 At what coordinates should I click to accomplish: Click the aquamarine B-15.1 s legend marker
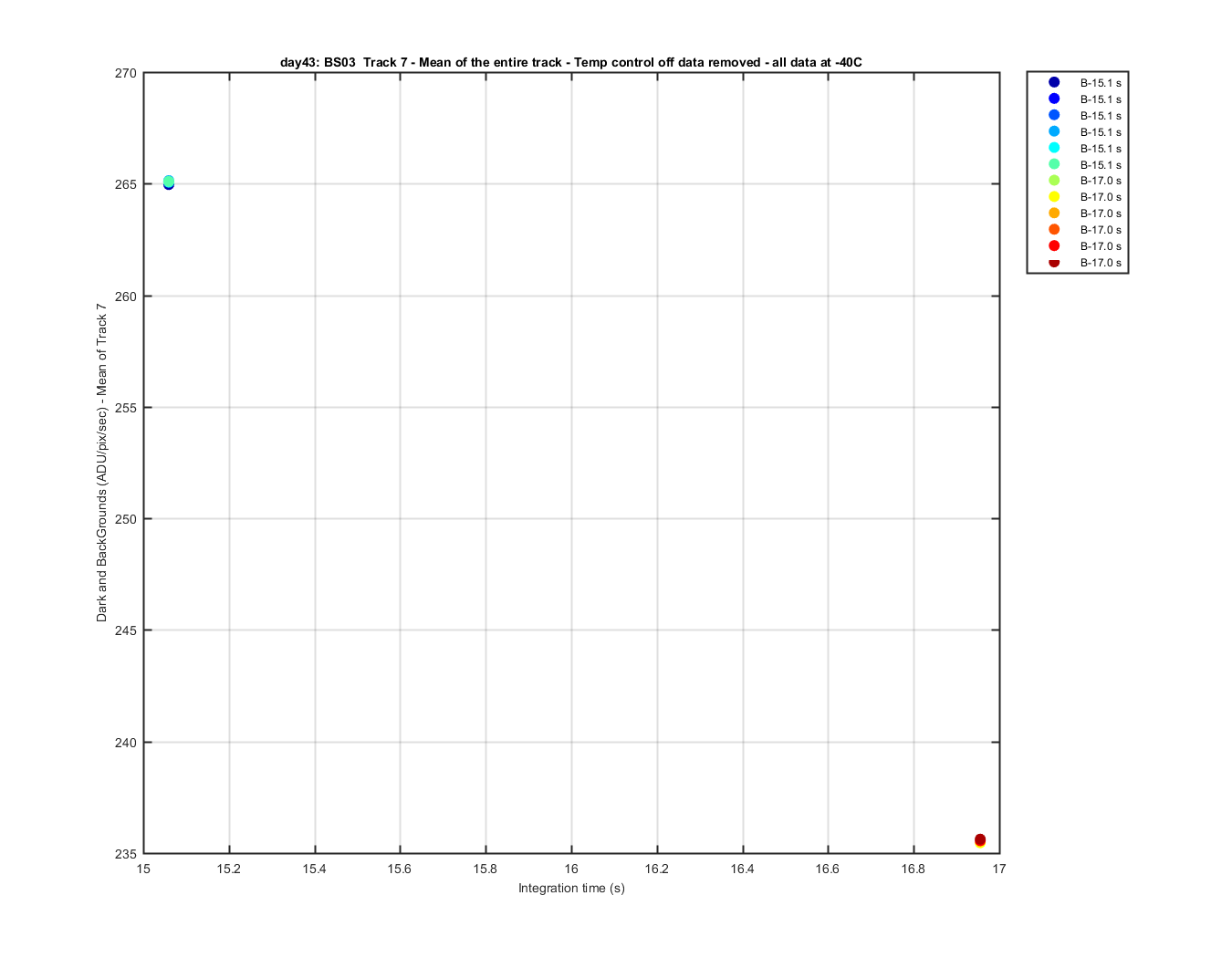point(1054,164)
